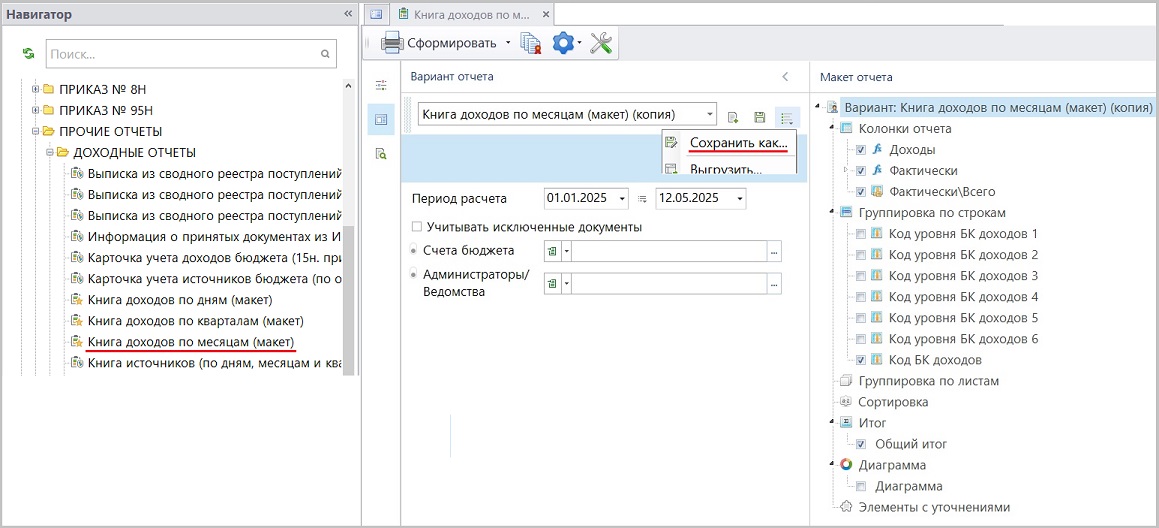This screenshot has height=528, width=1159.
Task: Collapse the Навигатор panel with double chevron
Action: (348, 14)
